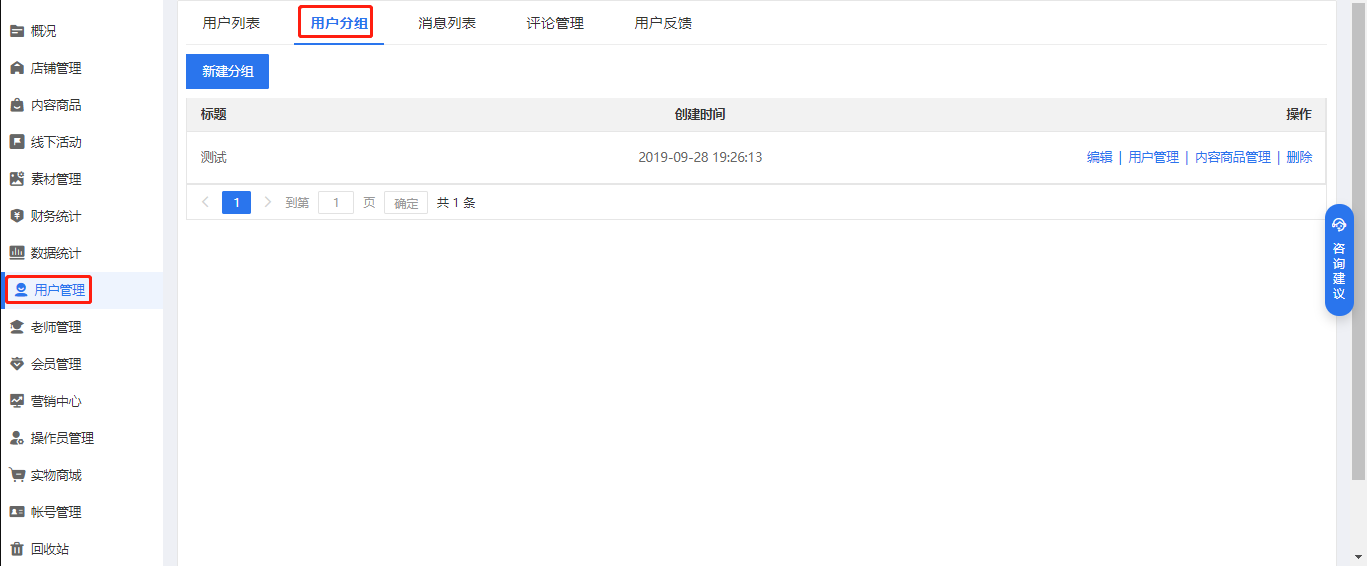Image resolution: width=1367 pixels, height=566 pixels.
Task: Open 用户管理 link in 测试 row
Action: coord(1153,157)
